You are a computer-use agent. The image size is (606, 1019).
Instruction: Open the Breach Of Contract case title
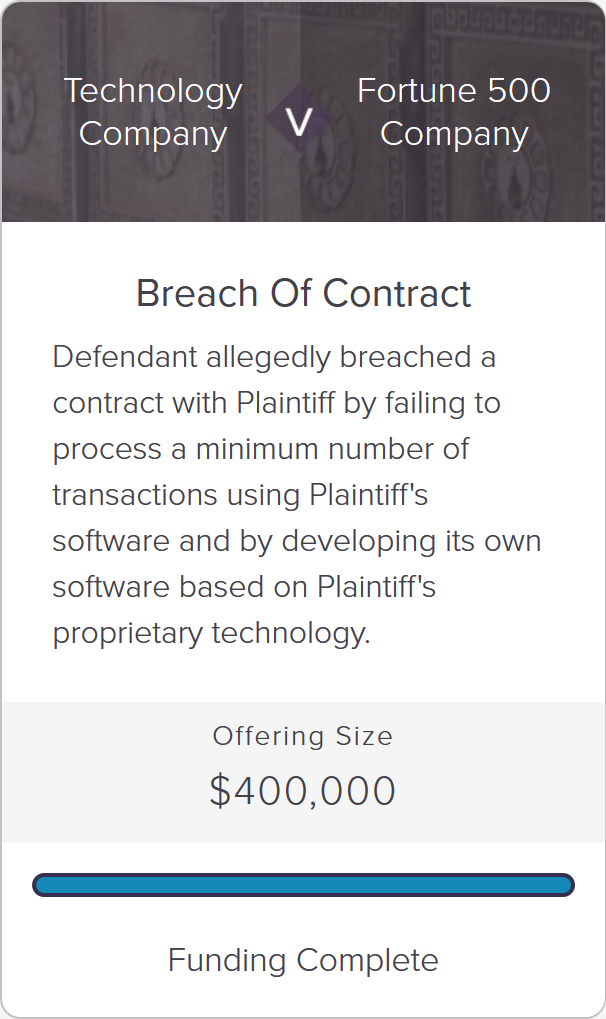[x=303, y=293]
